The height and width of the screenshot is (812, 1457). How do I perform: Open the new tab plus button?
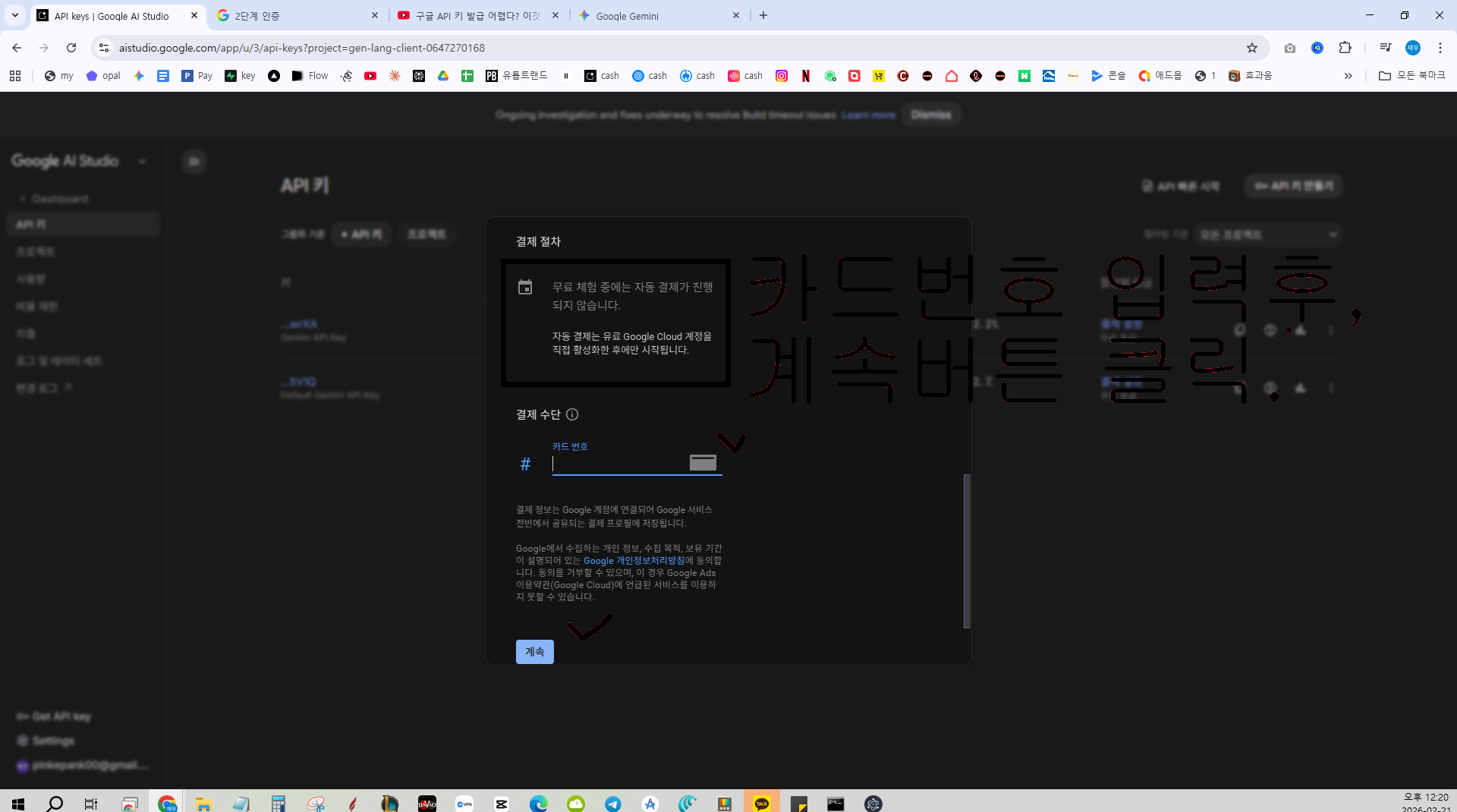coord(763,15)
